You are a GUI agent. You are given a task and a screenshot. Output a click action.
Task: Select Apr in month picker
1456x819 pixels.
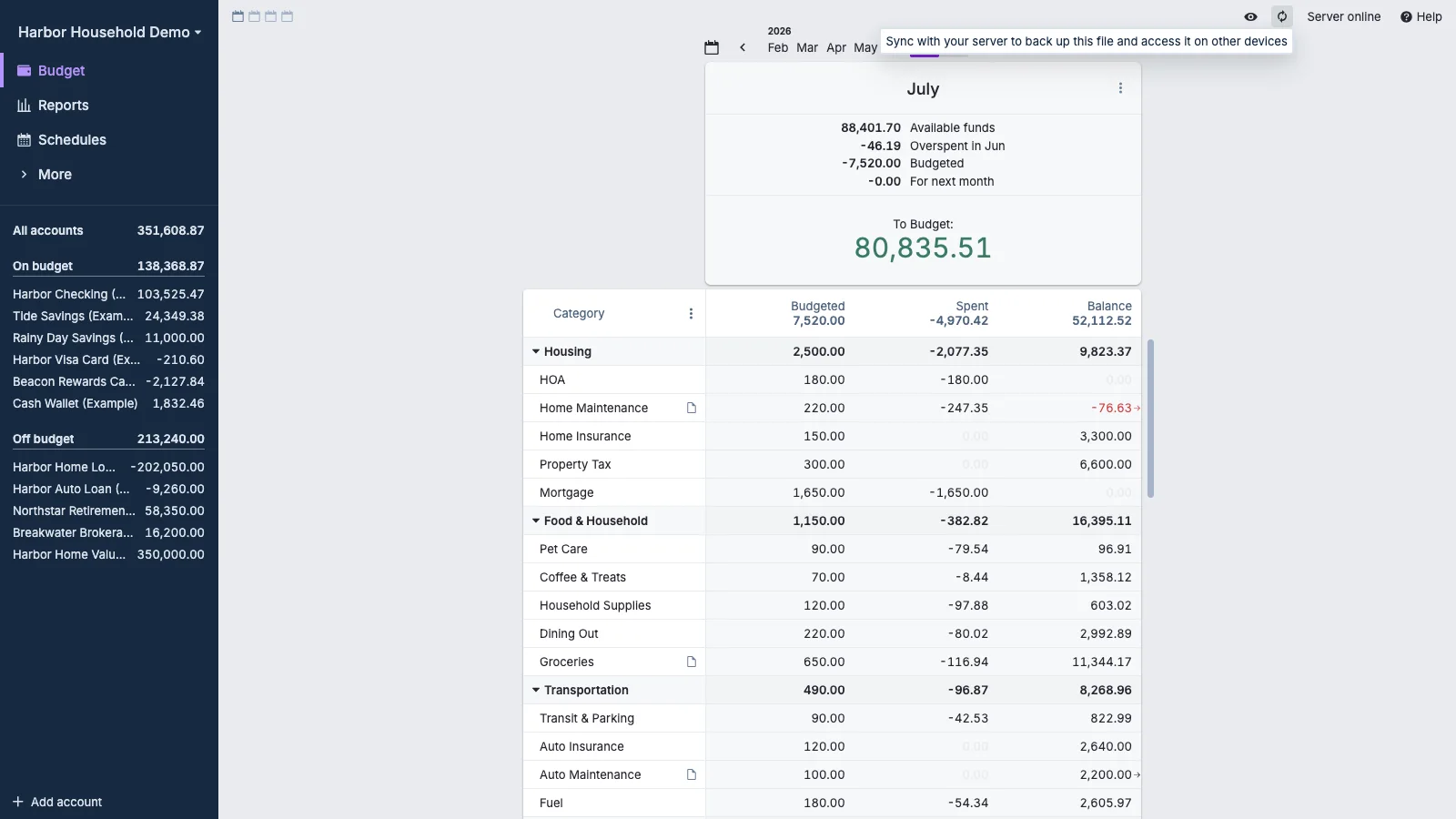click(x=836, y=47)
